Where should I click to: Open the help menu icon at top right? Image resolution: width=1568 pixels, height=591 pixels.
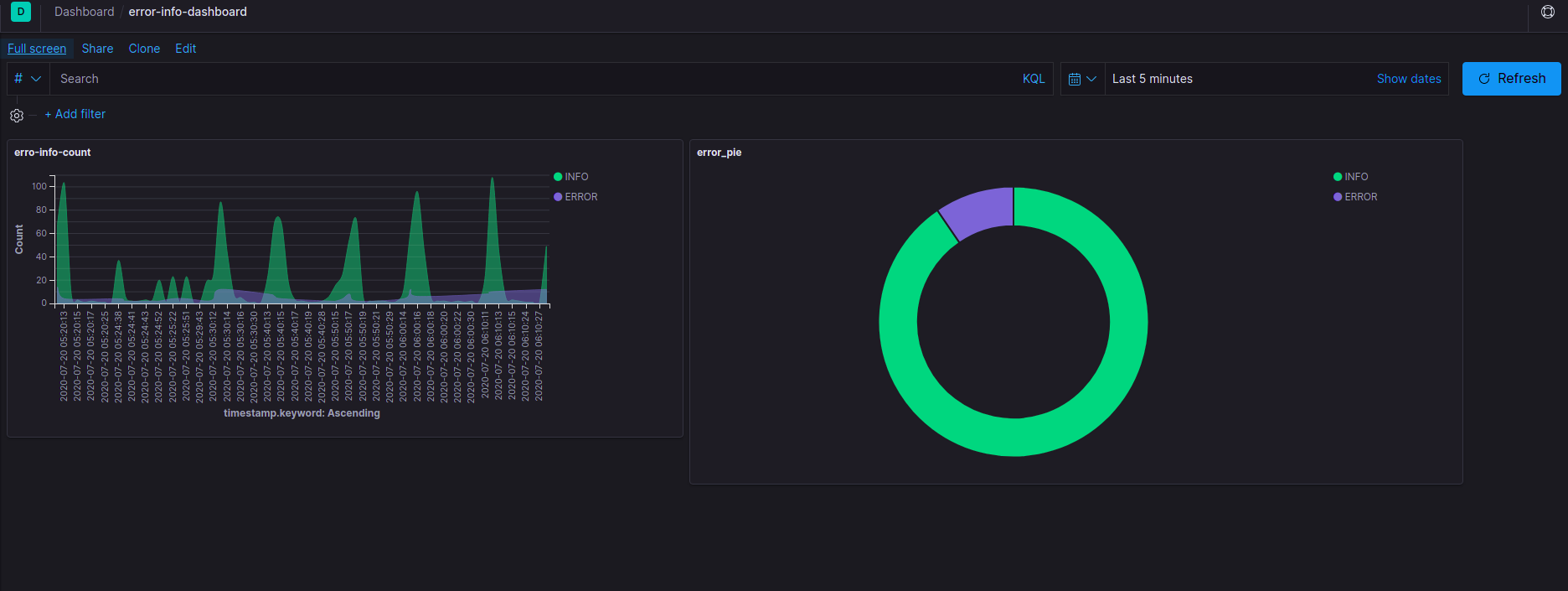(x=1547, y=12)
